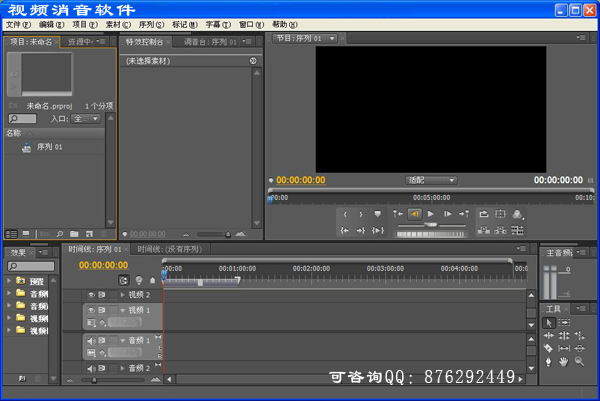Click Set Encore chapter marker bulb icon
This screenshot has width=600, height=401.
click(139, 280)
